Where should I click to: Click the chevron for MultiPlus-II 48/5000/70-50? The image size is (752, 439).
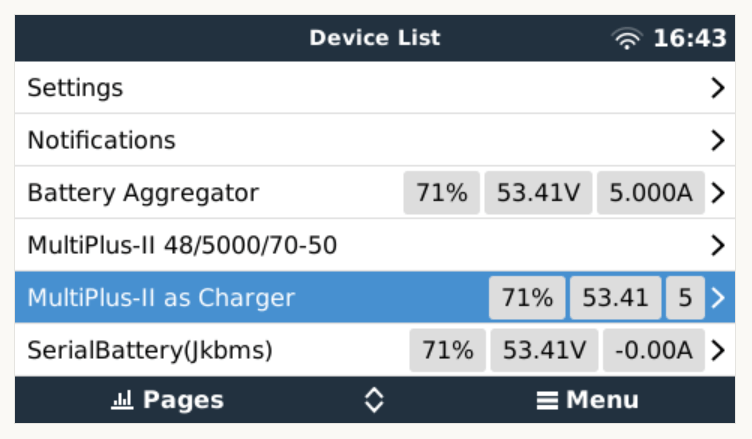coord(717,245)
